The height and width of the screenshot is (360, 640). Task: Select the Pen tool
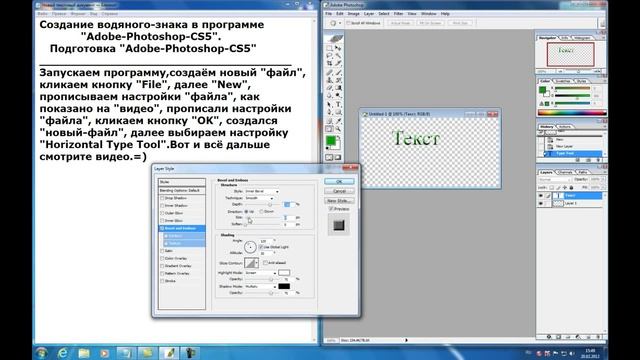click(x=329, y=113)
